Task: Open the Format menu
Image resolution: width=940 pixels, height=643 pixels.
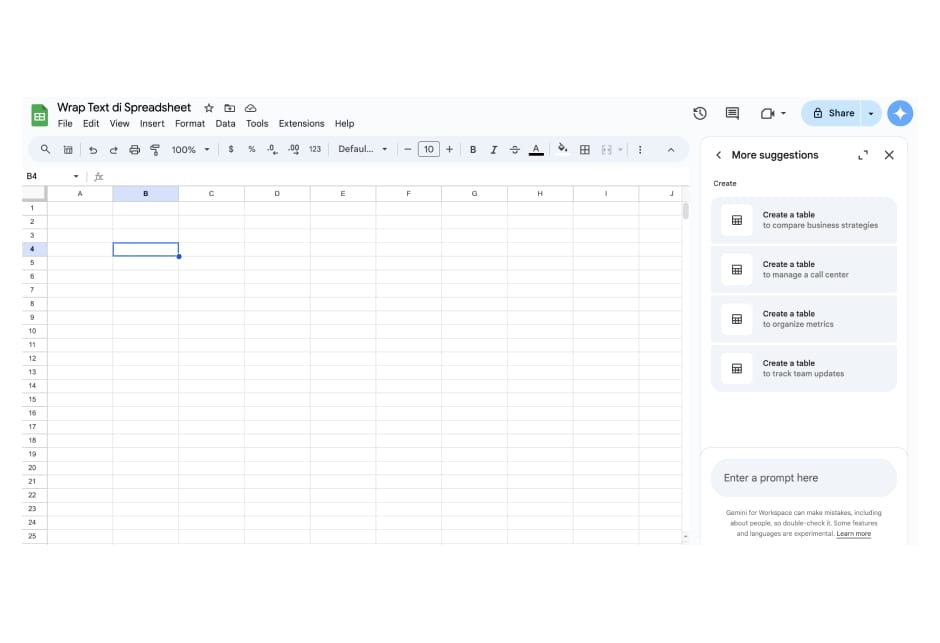Action: pos(189,123)
